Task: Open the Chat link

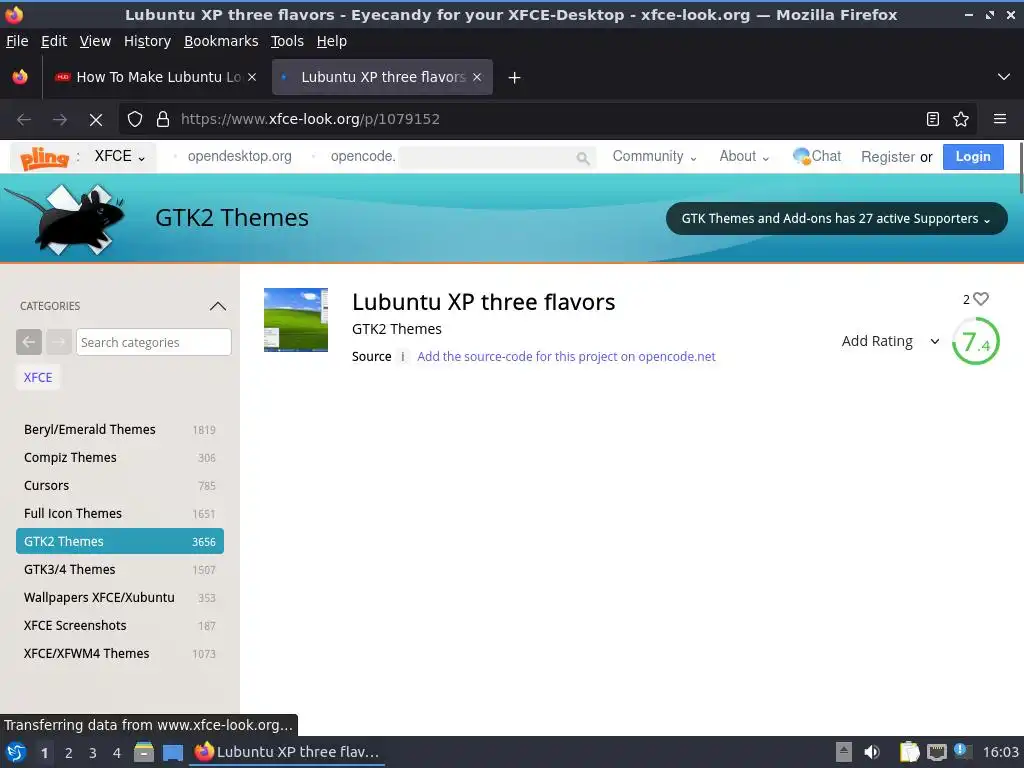Action: pos(817,157)
